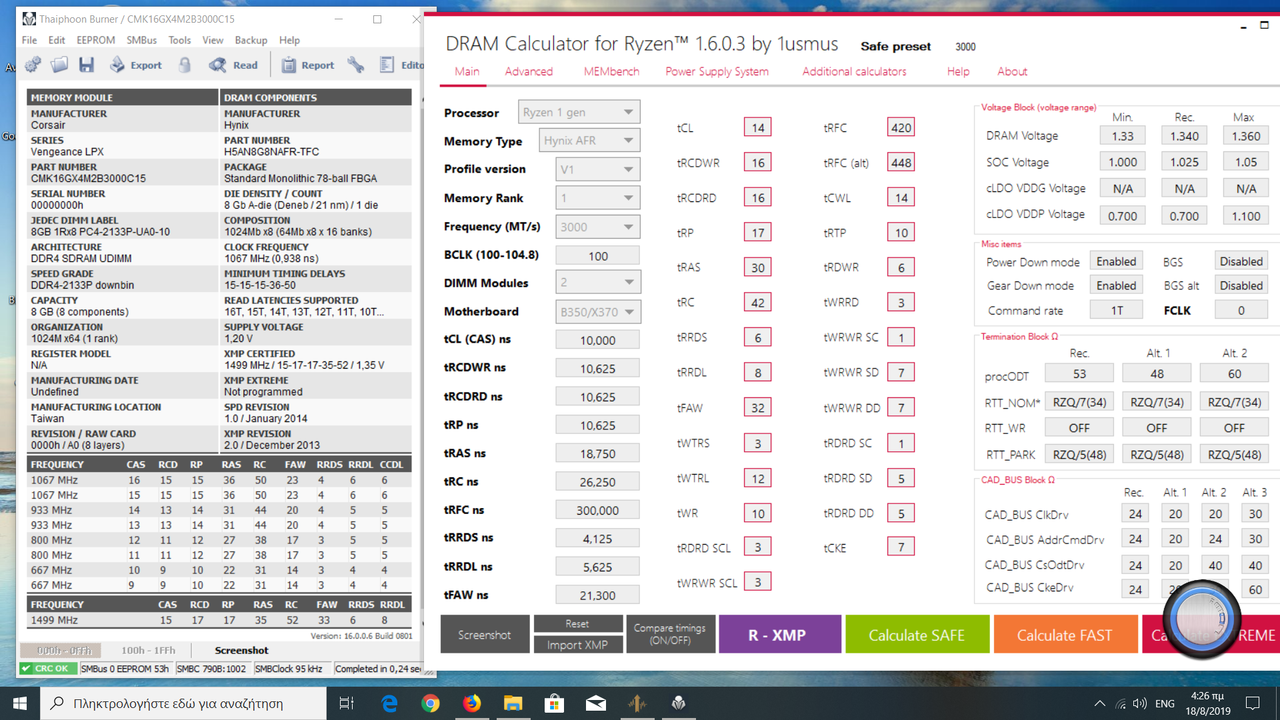Open the Additional calculators tab
Screen dimensions: 1280x720
pyautogui.click(x=854, y=71)
